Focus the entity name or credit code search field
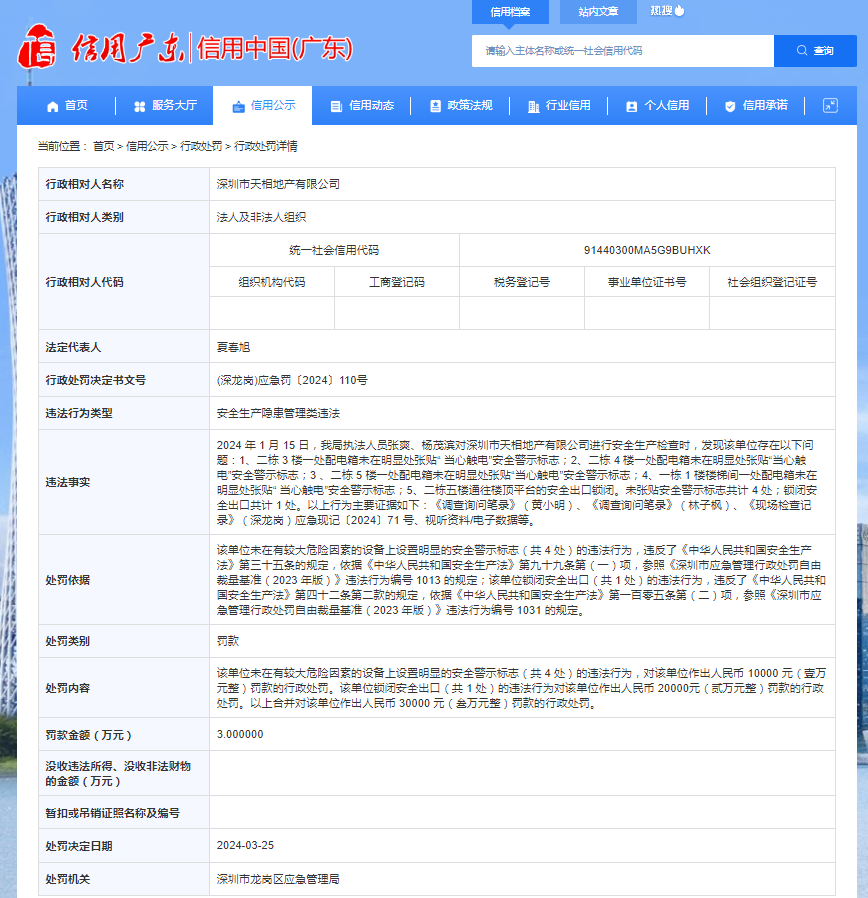 pos(623,51)
